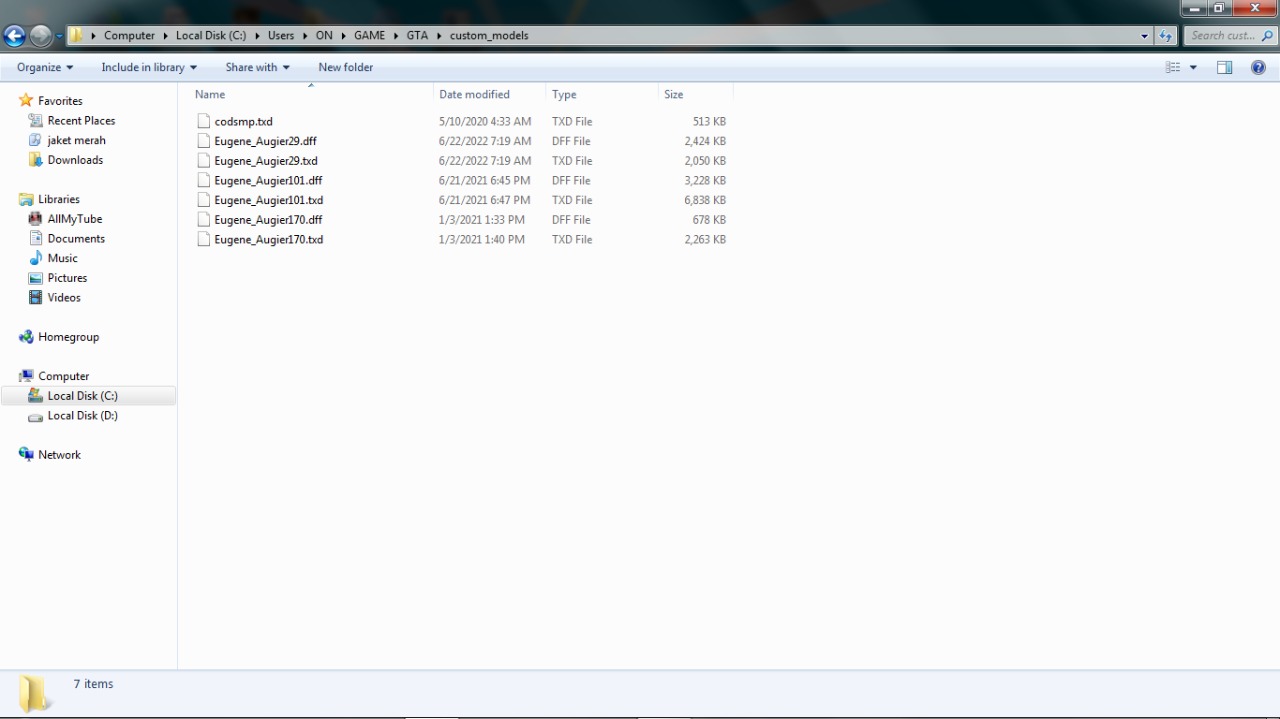This screenshot has width=1280, height=719.
Task: Expand the chevron after GTA in path
Action: click(439, 35)
